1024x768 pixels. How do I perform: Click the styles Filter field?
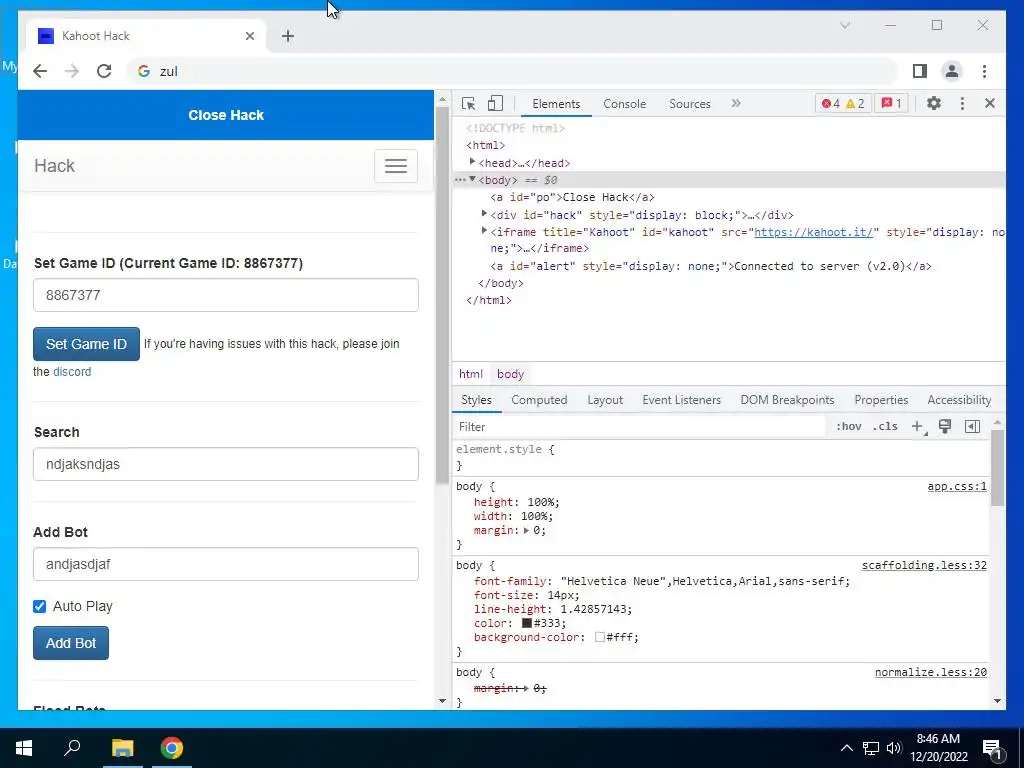[x=640, y=426]
